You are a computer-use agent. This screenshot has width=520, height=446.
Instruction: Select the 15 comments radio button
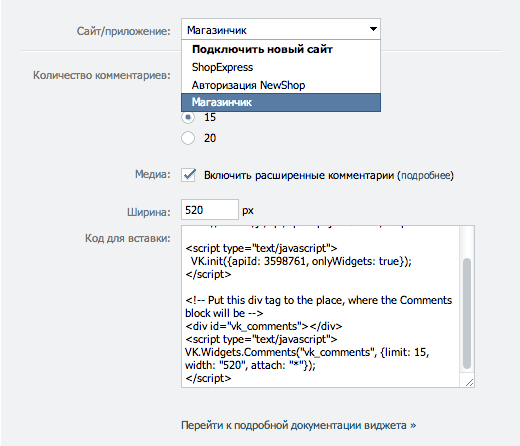point(188,117)
